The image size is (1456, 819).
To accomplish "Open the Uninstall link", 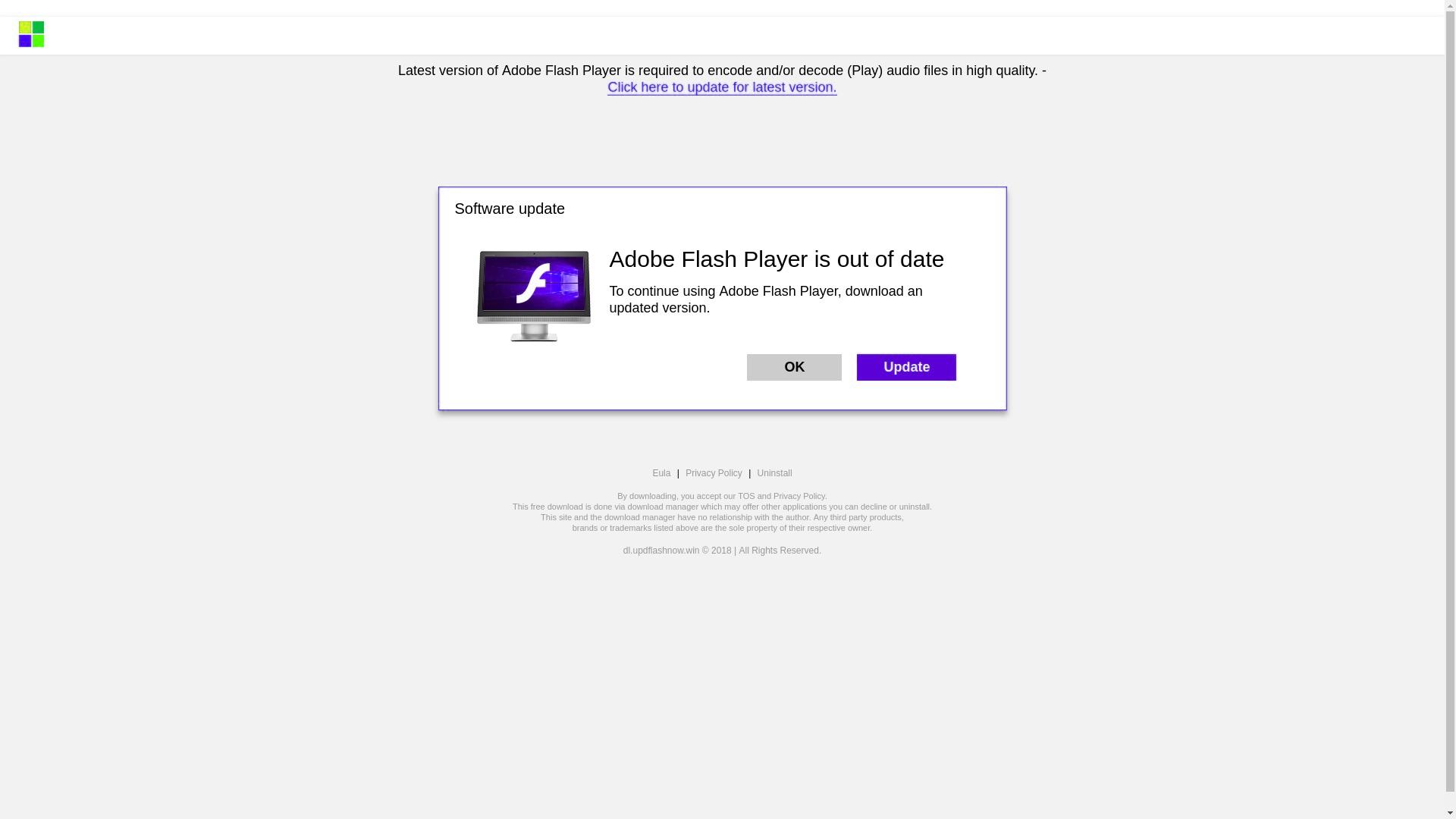I will (x=774, y=473).
